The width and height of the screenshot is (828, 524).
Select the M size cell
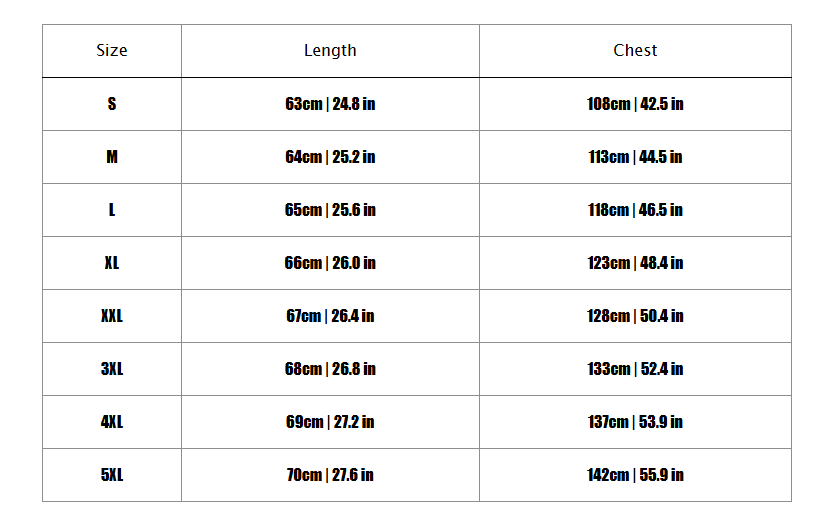112,157
